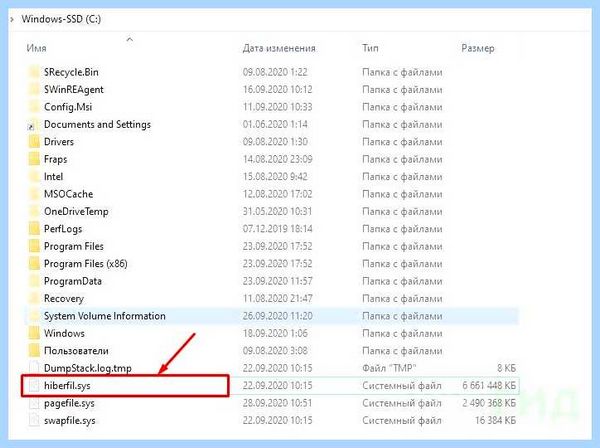Click the Recovery folder icon
600x448 pixels.
(34, 299)
